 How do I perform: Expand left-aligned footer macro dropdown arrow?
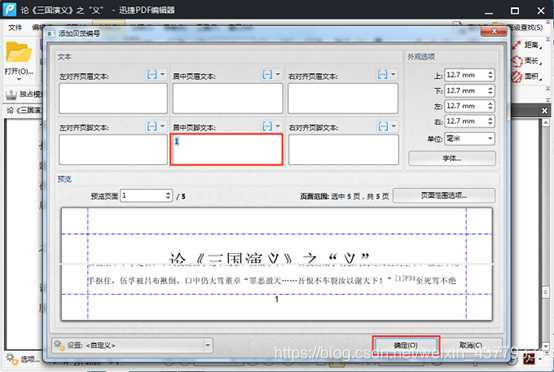click(163, 126)
